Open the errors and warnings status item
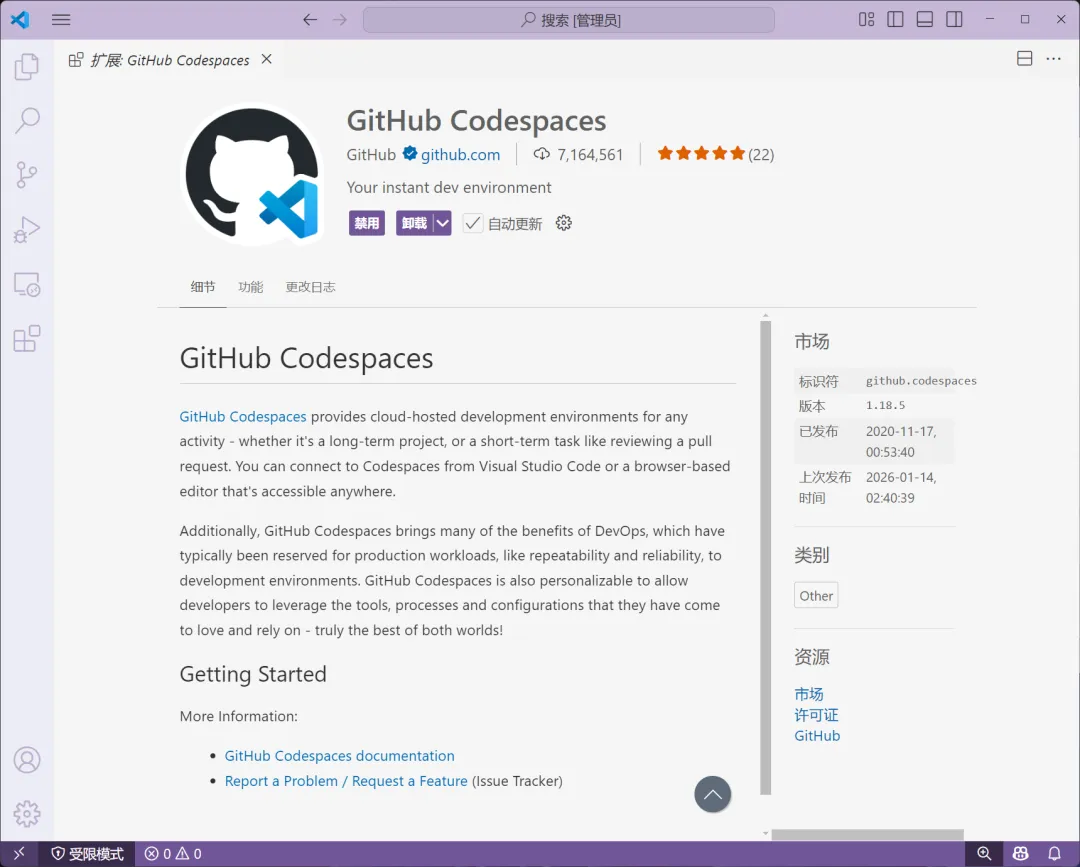This screenshot has width=1080, height=867. pos(173,854)
